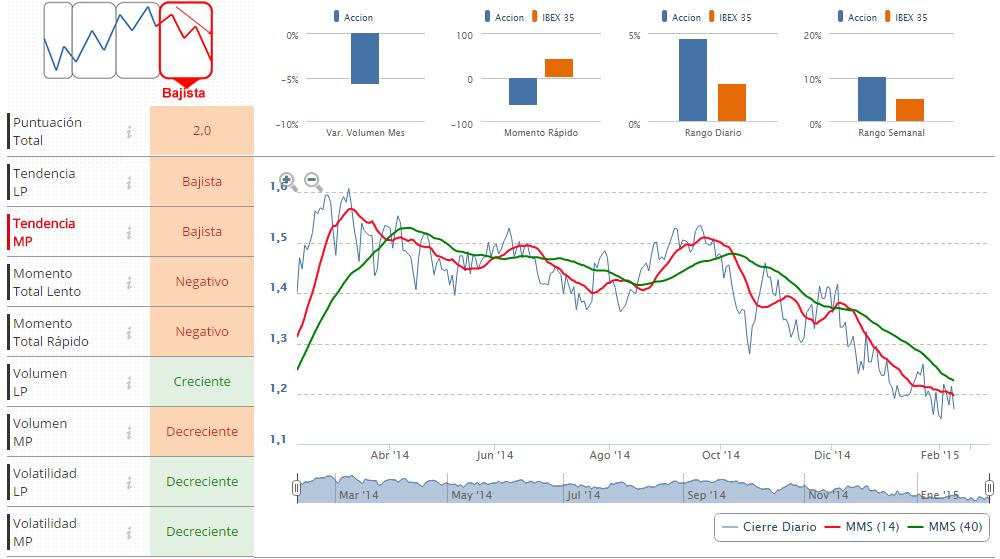The height and width of the screenshot is (559, 1000).
Task: Click the blue bar in Var. Volumen Mes
Action: coord(365,59)
